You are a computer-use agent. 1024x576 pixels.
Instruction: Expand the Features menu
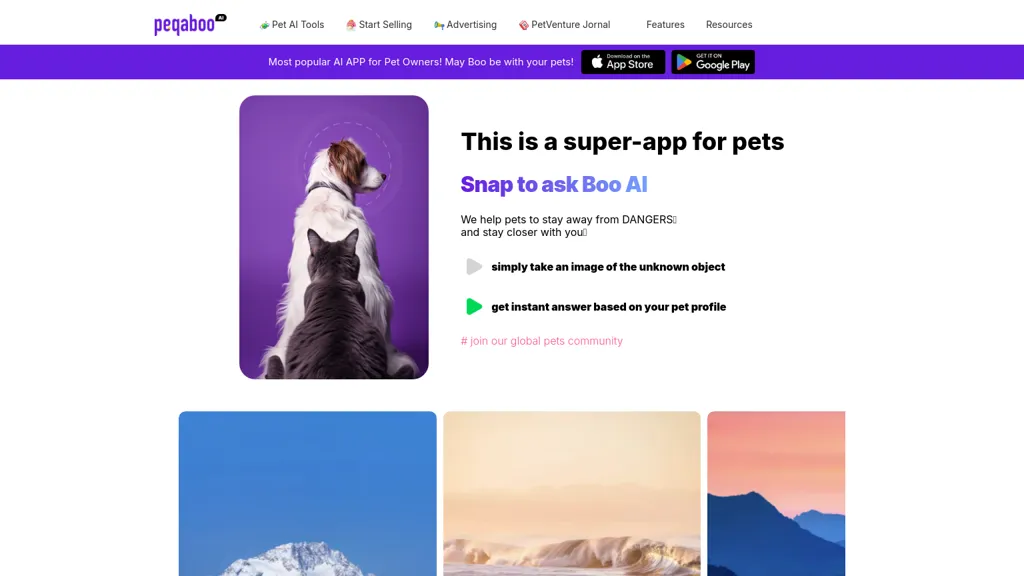665,25
